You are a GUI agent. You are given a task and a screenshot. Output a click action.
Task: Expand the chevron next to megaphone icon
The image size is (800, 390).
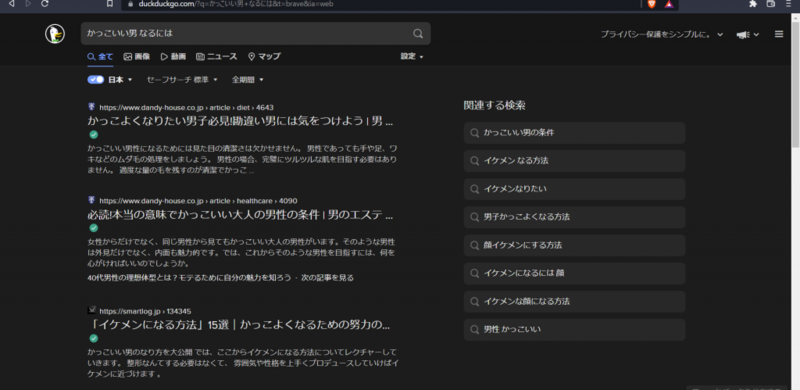[756, 35]
